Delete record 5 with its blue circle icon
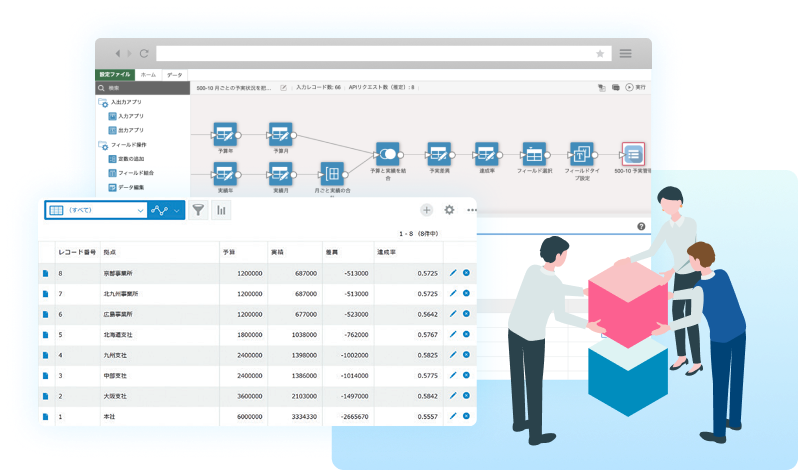The height and width of the screenshot is (470, 798). 466,334
